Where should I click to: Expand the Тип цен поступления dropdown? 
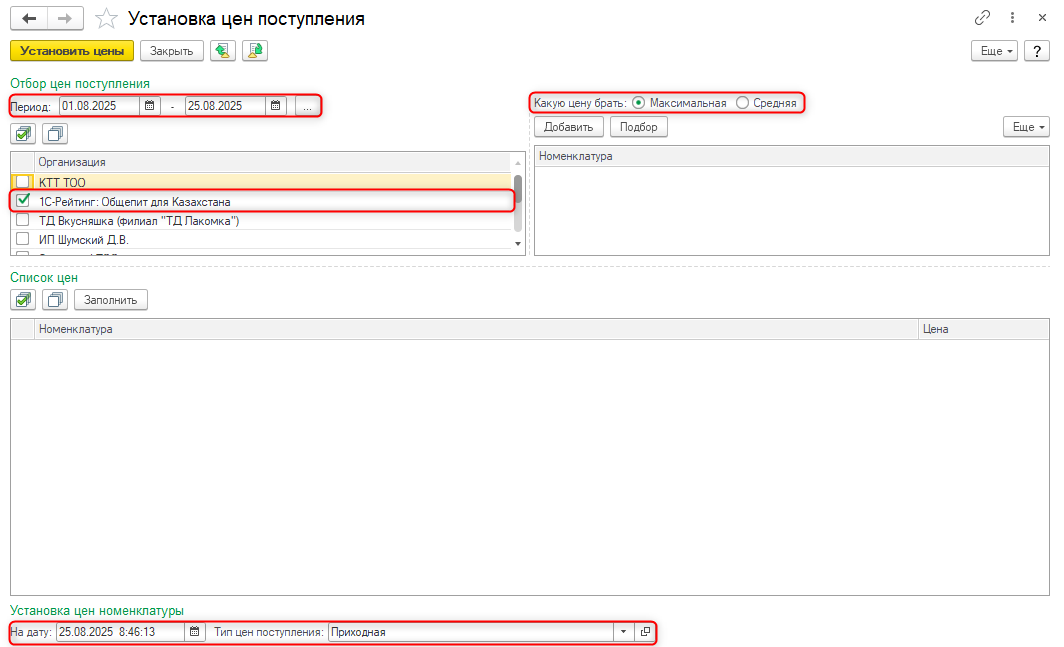(x=624, y=632)
